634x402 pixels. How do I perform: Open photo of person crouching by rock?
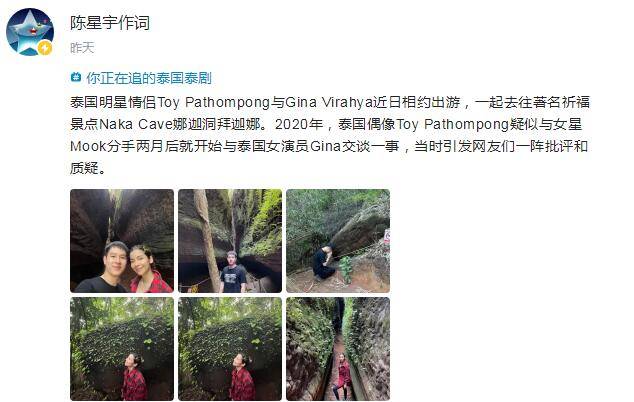[x=338, y=241]
